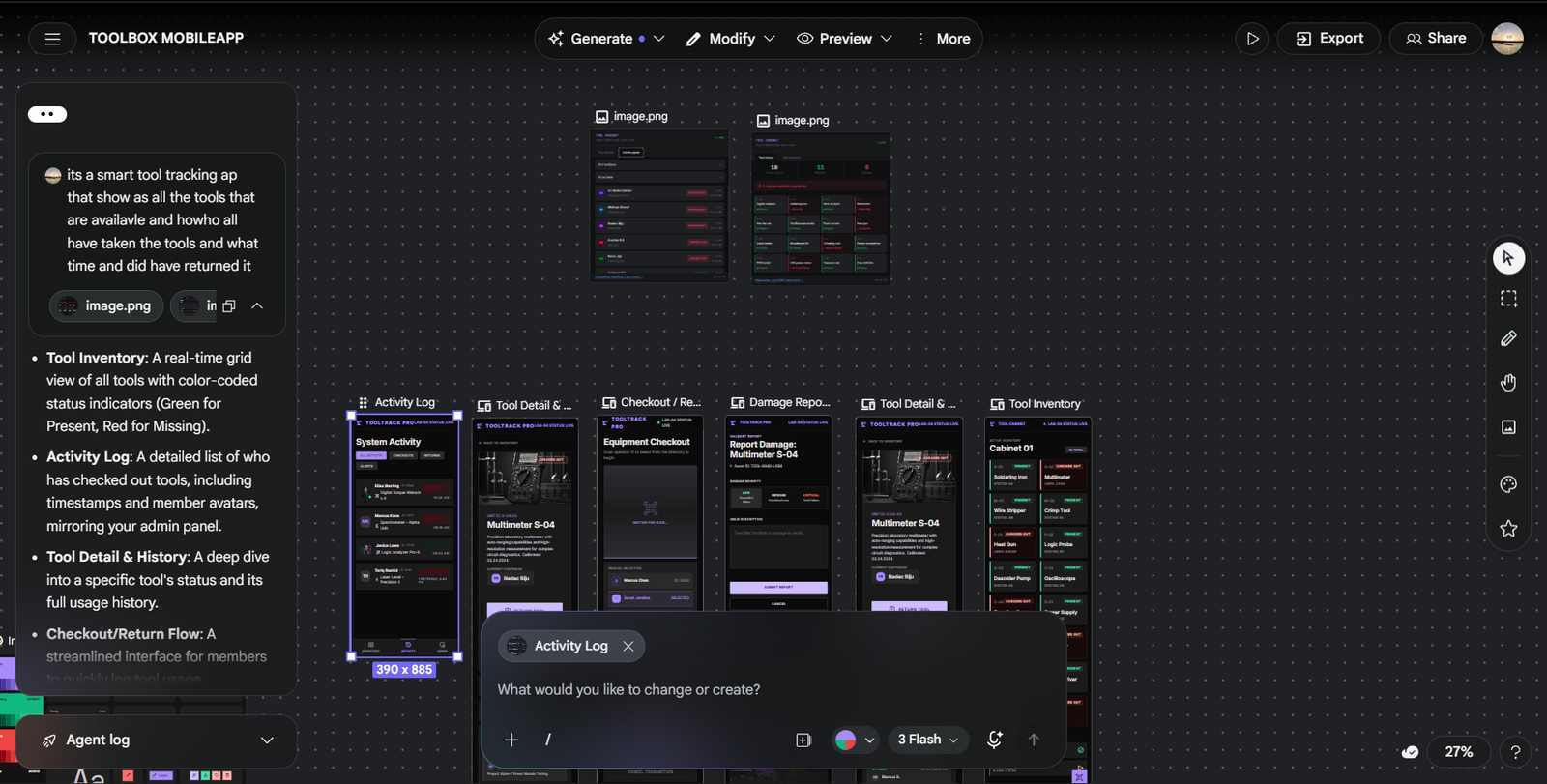Remove the Activity Log chip
Viewport: 1547px width, 784px height.
point(628,646)
